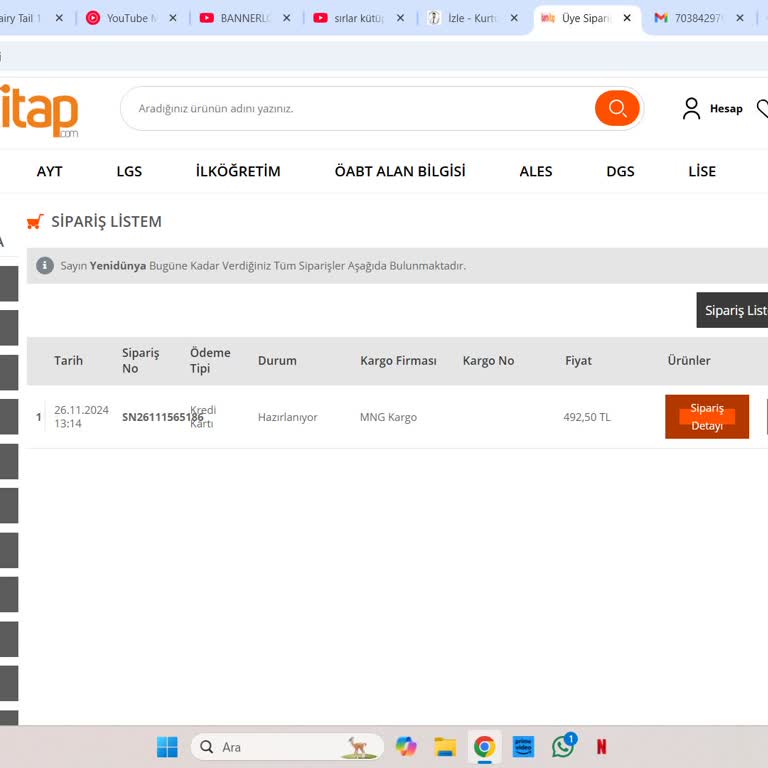
Task: Click the MNG Kargo cell
Action: click(388, 417)
